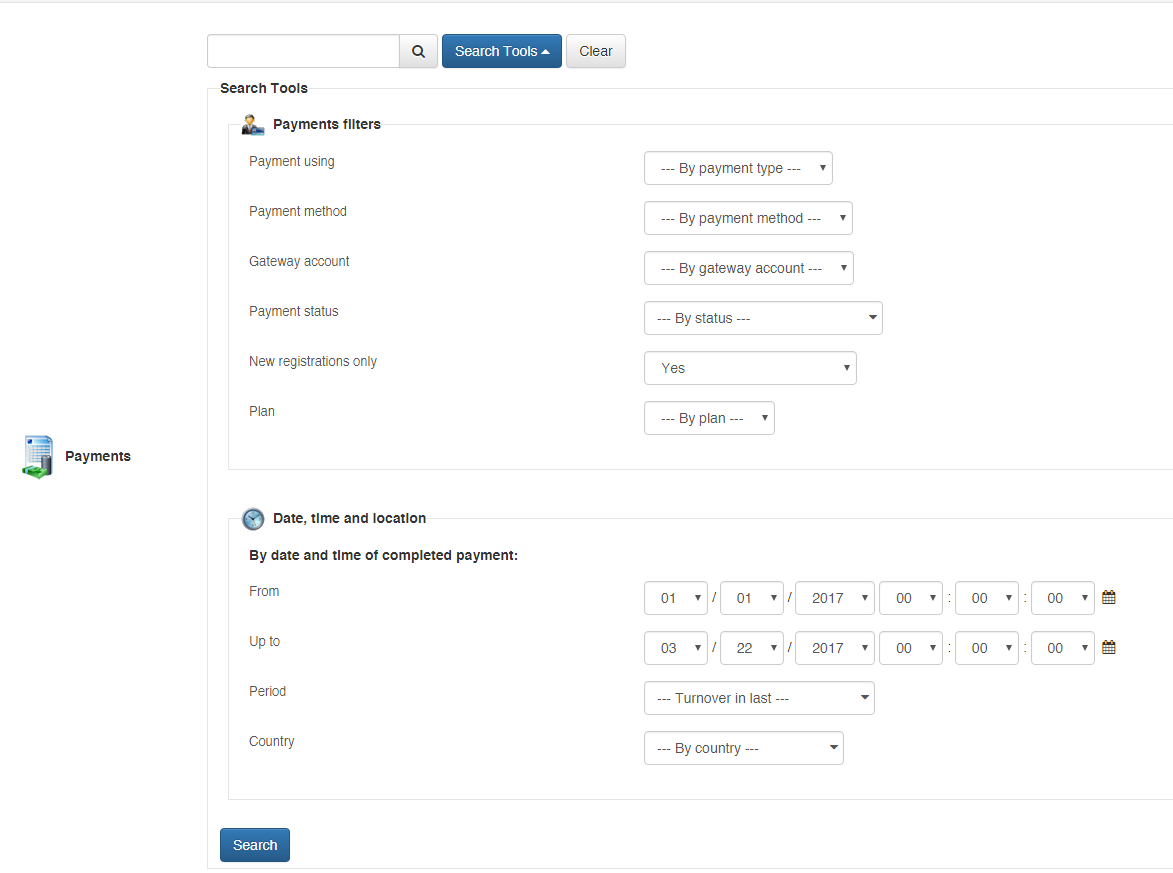Screen dimensions: 1173x873
Task: Open the By payment type dropdown
Action: tap(738, 168)
